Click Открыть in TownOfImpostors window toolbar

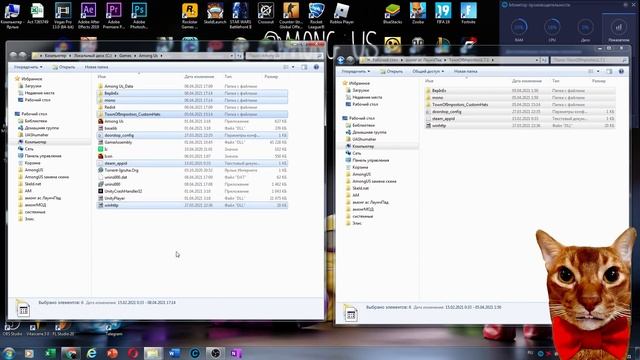[391, 71]
